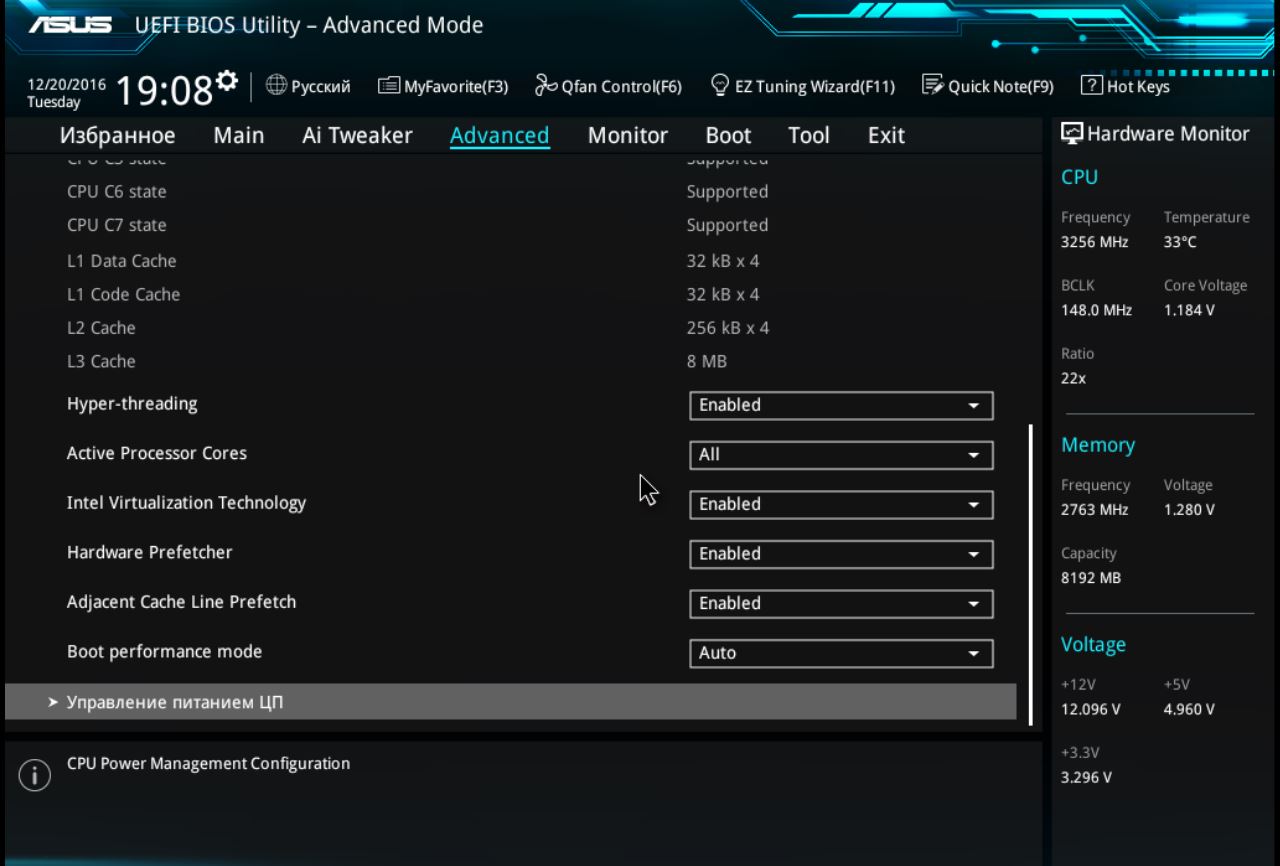1280x866 pixels.
Task: Click the Hardware Monitor screen icon
Action: pyautogui.click(x=1072, y=134)
